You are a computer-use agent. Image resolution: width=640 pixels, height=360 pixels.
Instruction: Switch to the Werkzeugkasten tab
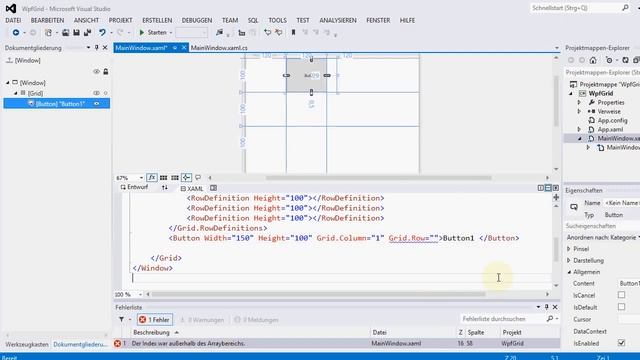[27, 344]
